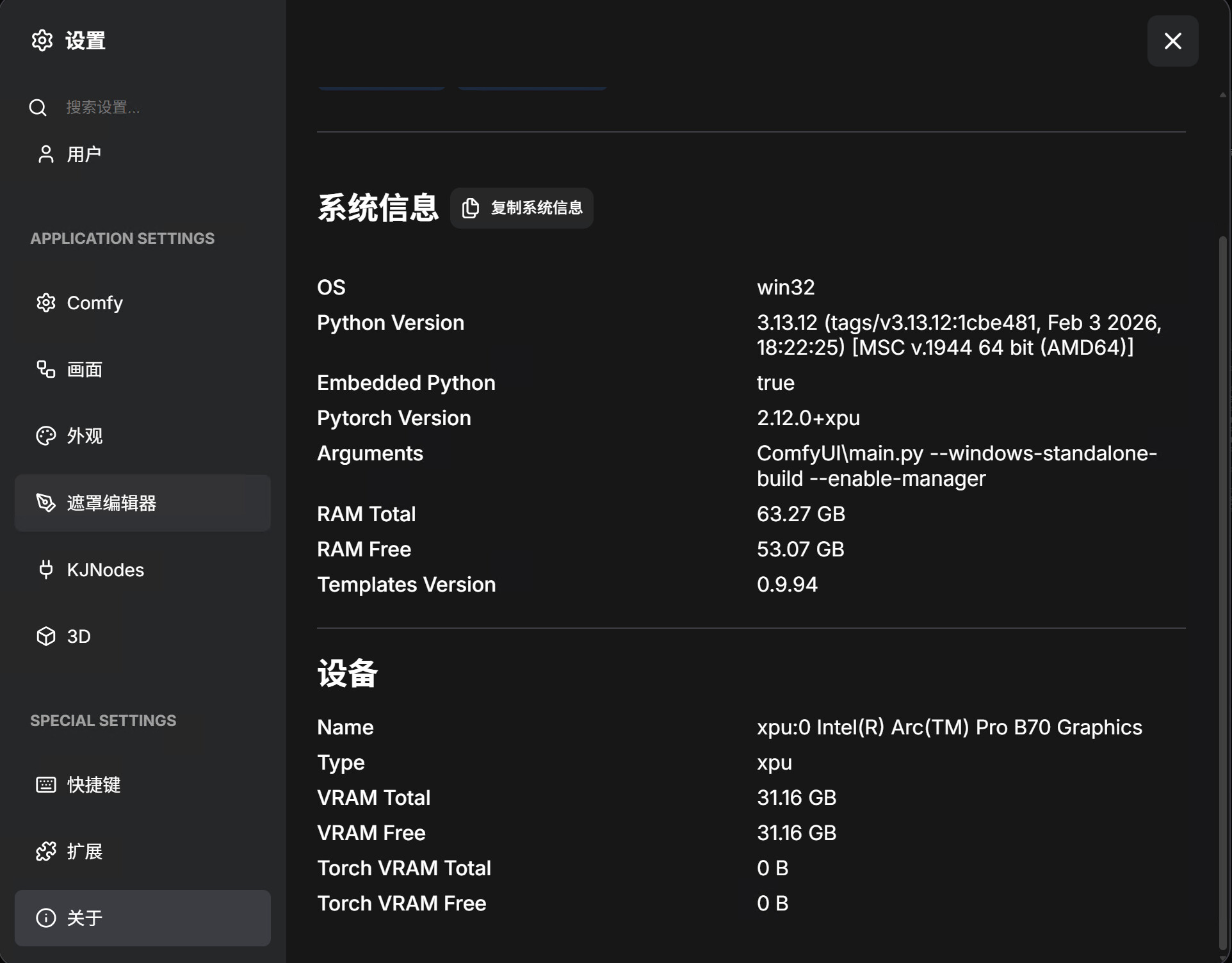Click the settings panel vertical scrollbar
Image resolution: width=1232 pixels, height=963 pixels.
pos(1222,595)
